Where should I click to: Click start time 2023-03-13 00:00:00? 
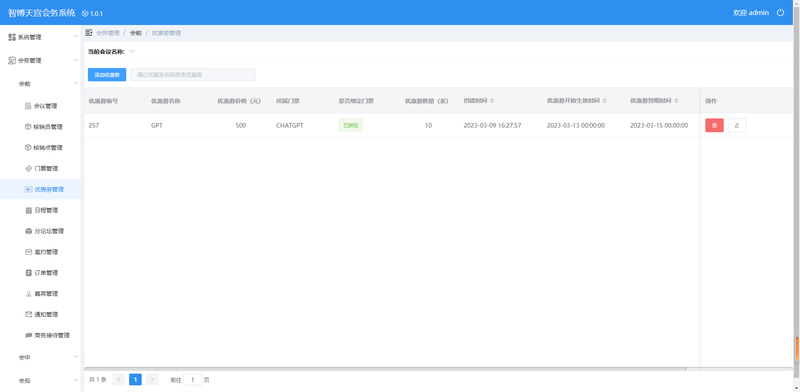coord(576,125)
